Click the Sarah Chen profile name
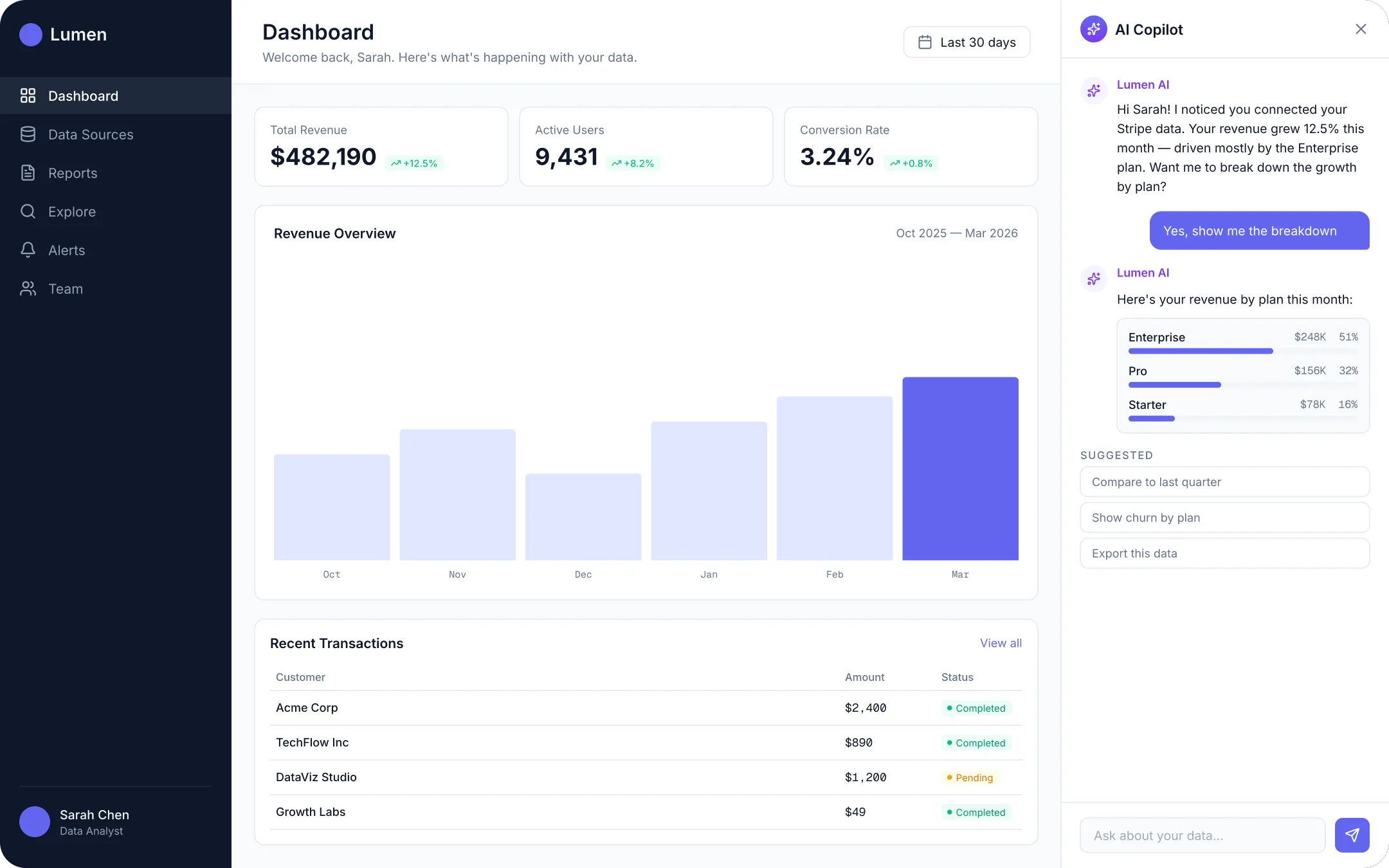1389x868 pixels. pyautogui.click(x=95, y=815)
